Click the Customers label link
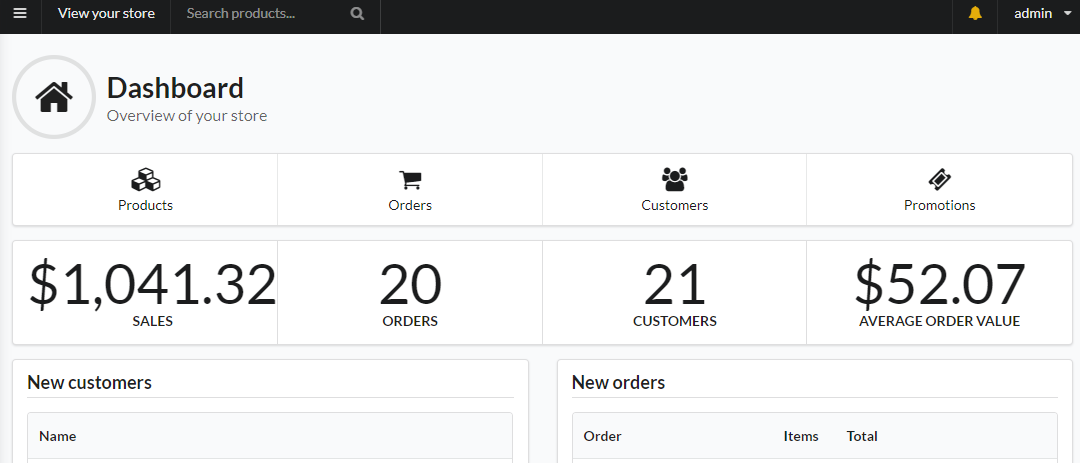 coord(674,205)
